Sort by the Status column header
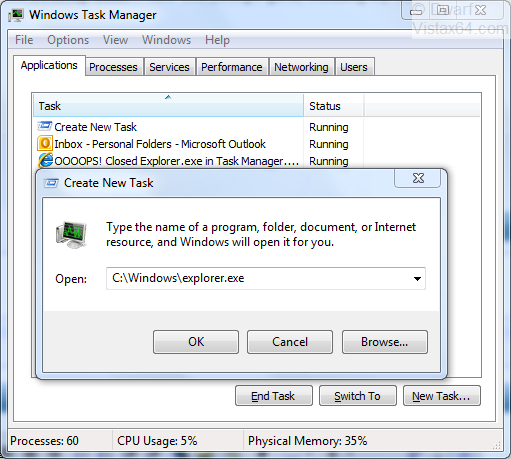Screen dimensions: 511x459 (333, 106)
